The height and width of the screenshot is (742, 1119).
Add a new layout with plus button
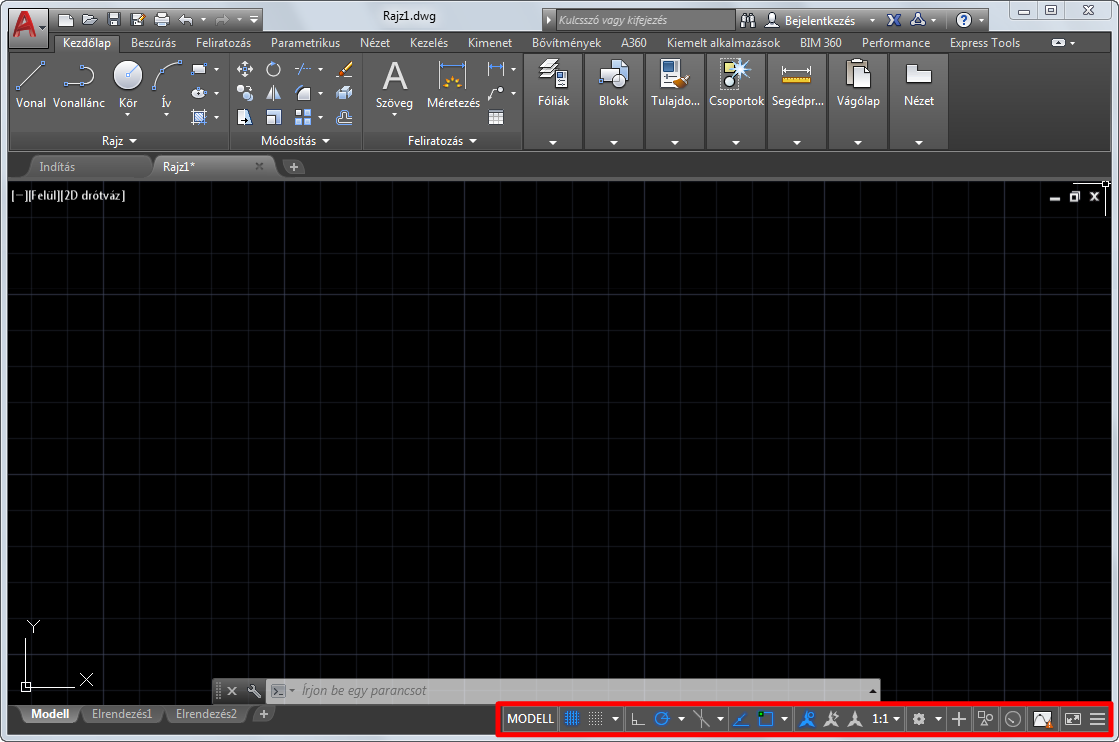(x=264, y=713)
